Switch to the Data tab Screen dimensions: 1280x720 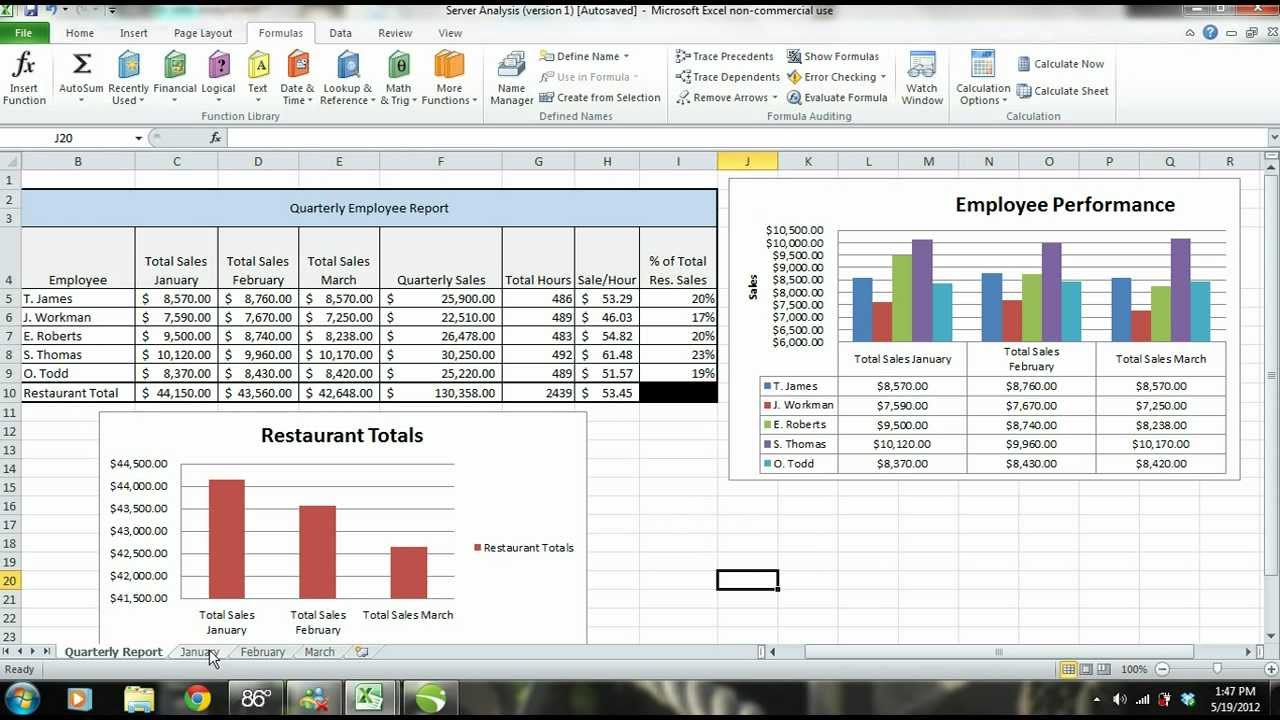[x=340, y=33]
